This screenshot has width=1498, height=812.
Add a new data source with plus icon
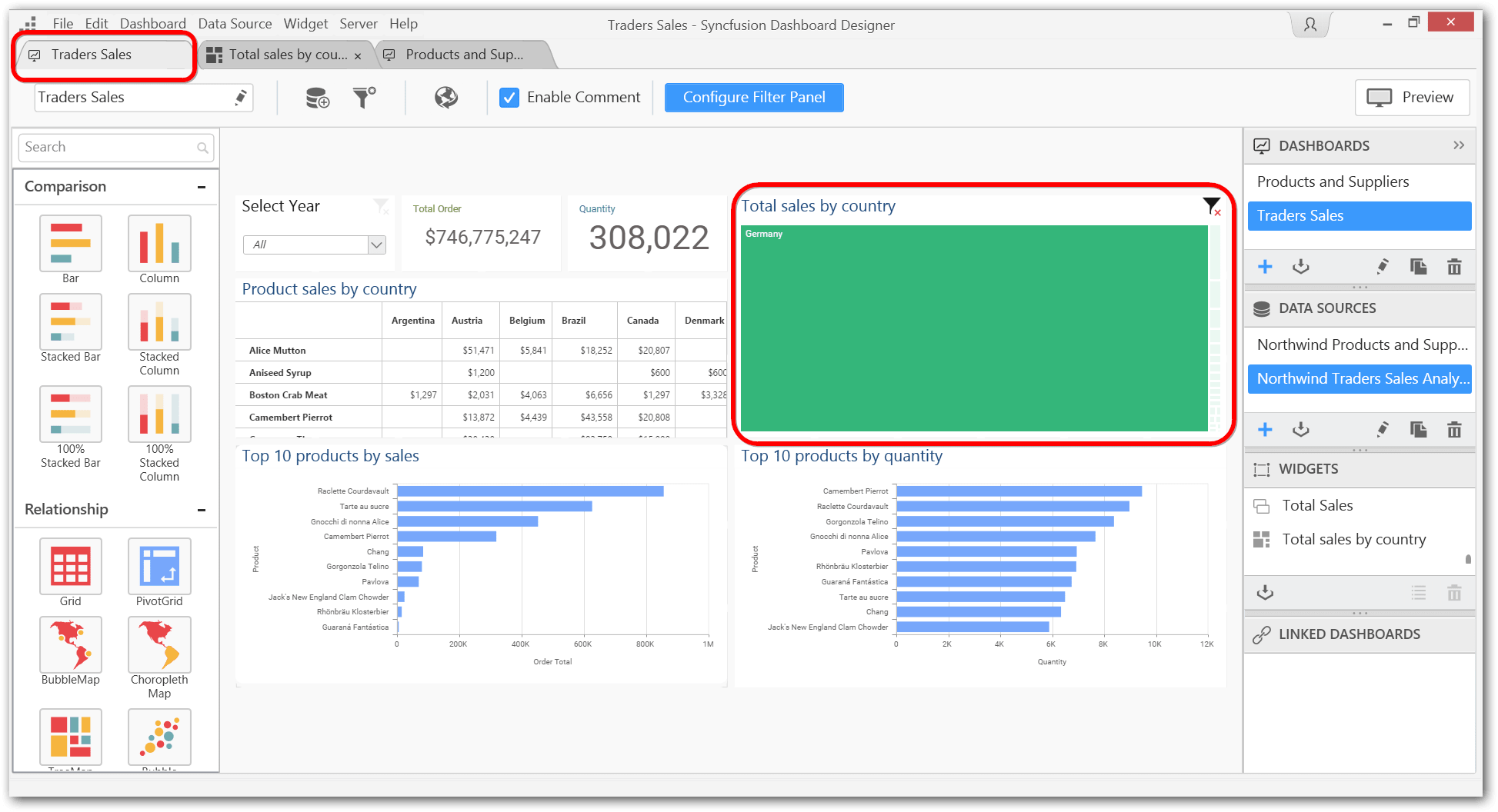(1265, 430)
